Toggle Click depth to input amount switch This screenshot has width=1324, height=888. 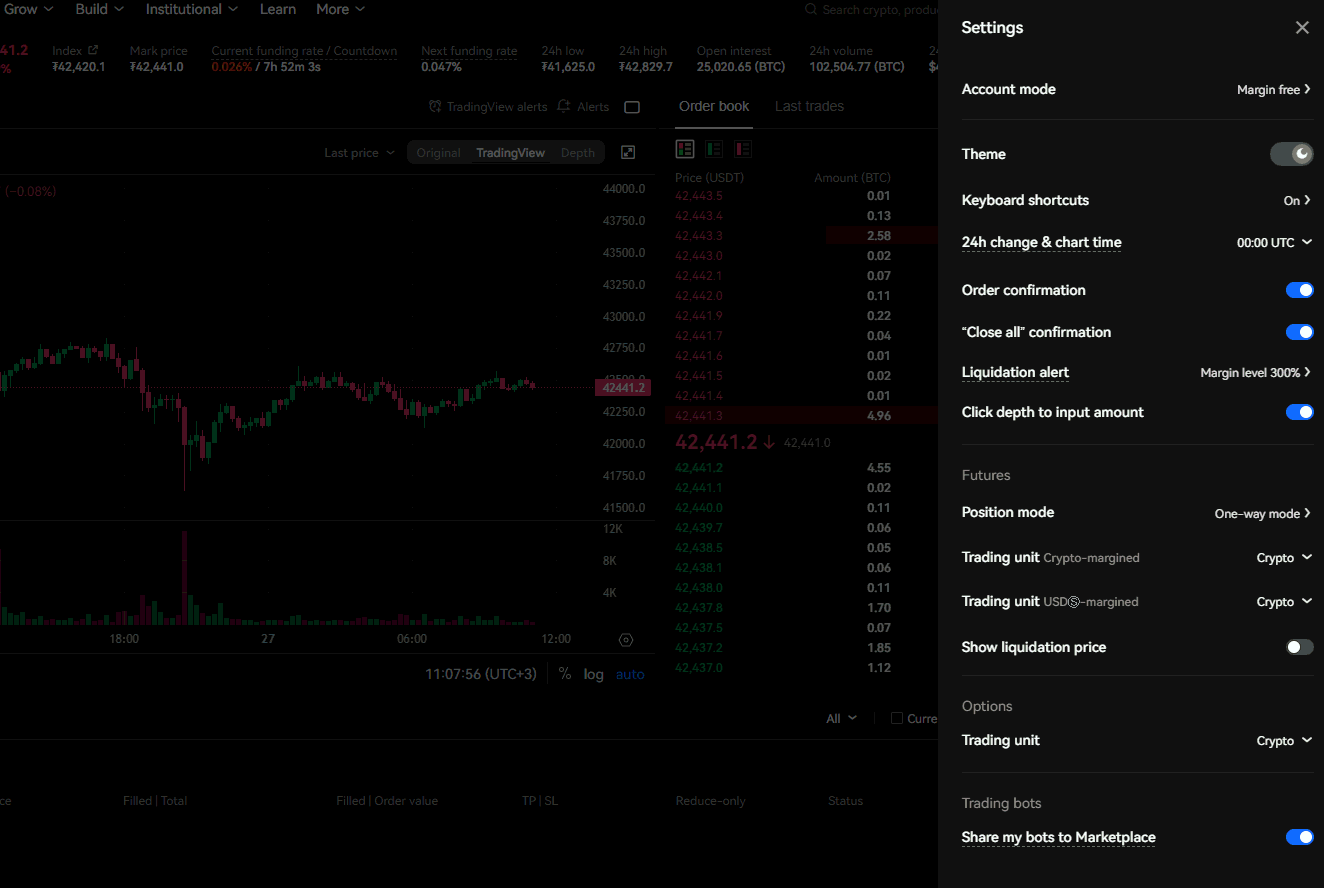[x=1299, y=412]
